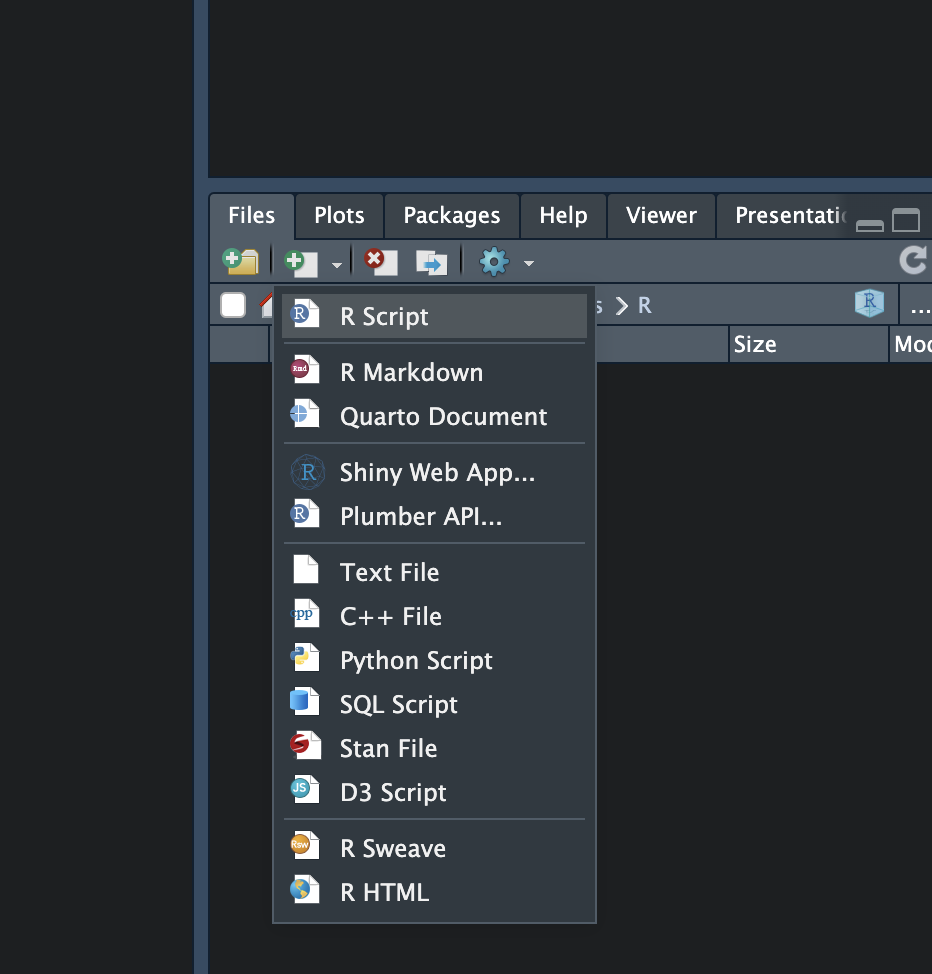This screenshot has height=974, width=932.
Task: Expand the gear More options arrow
Action: point(529,264)
